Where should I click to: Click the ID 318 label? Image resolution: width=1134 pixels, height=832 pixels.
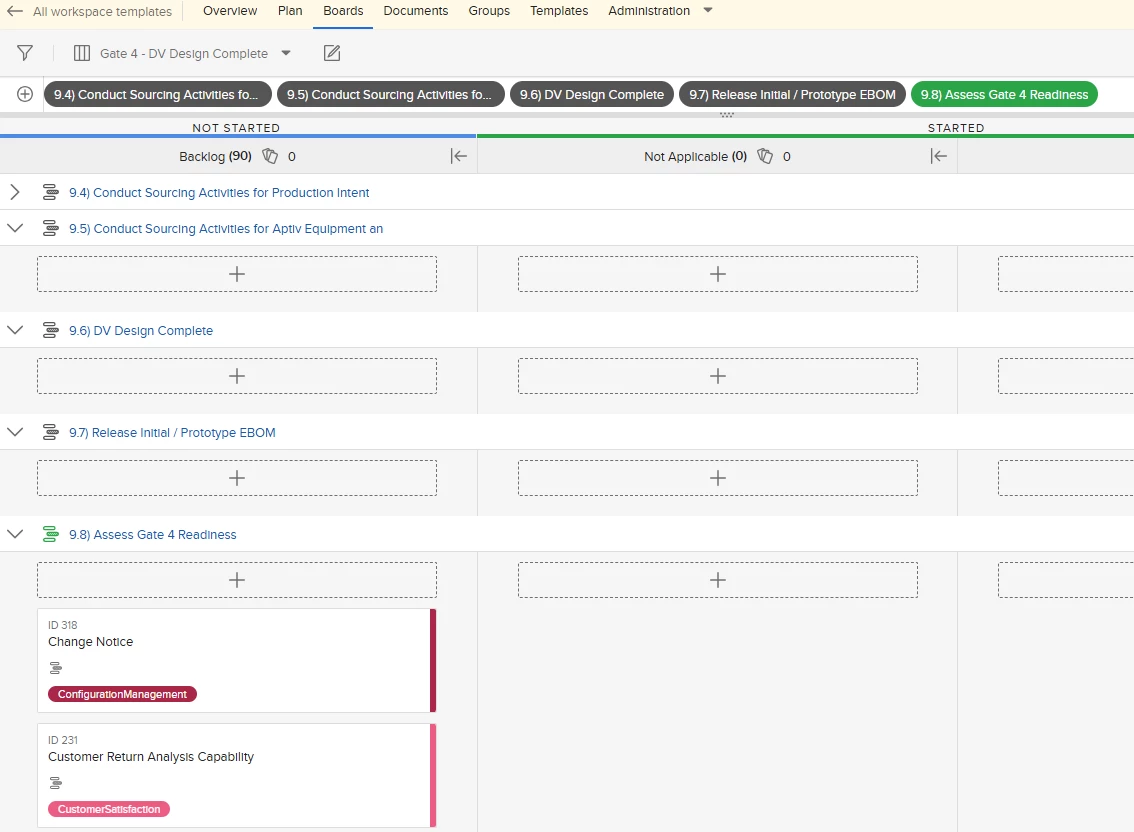(62, 625)
